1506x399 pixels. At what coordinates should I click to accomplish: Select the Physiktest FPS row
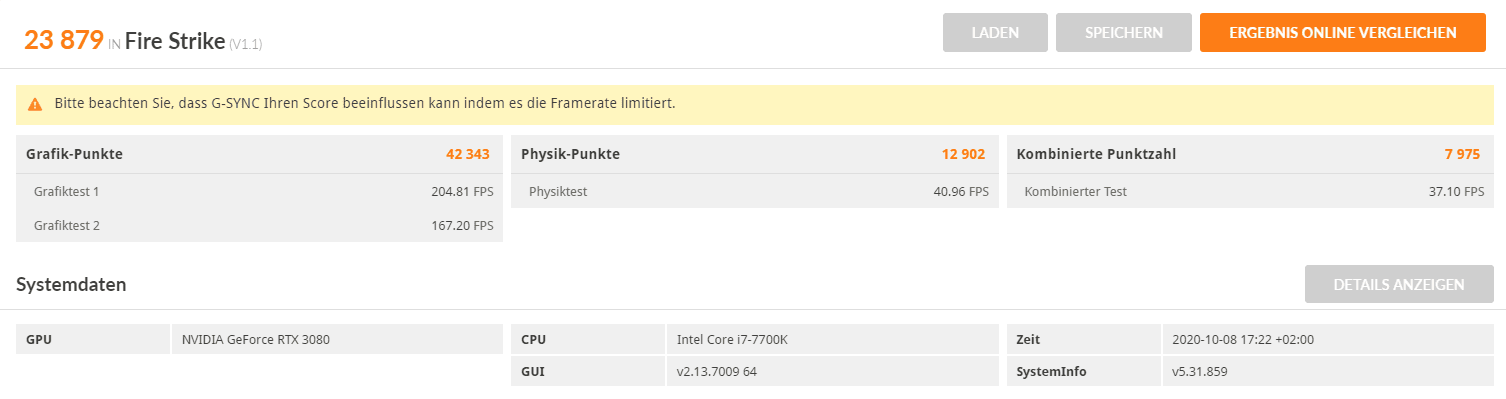[754, 191]
